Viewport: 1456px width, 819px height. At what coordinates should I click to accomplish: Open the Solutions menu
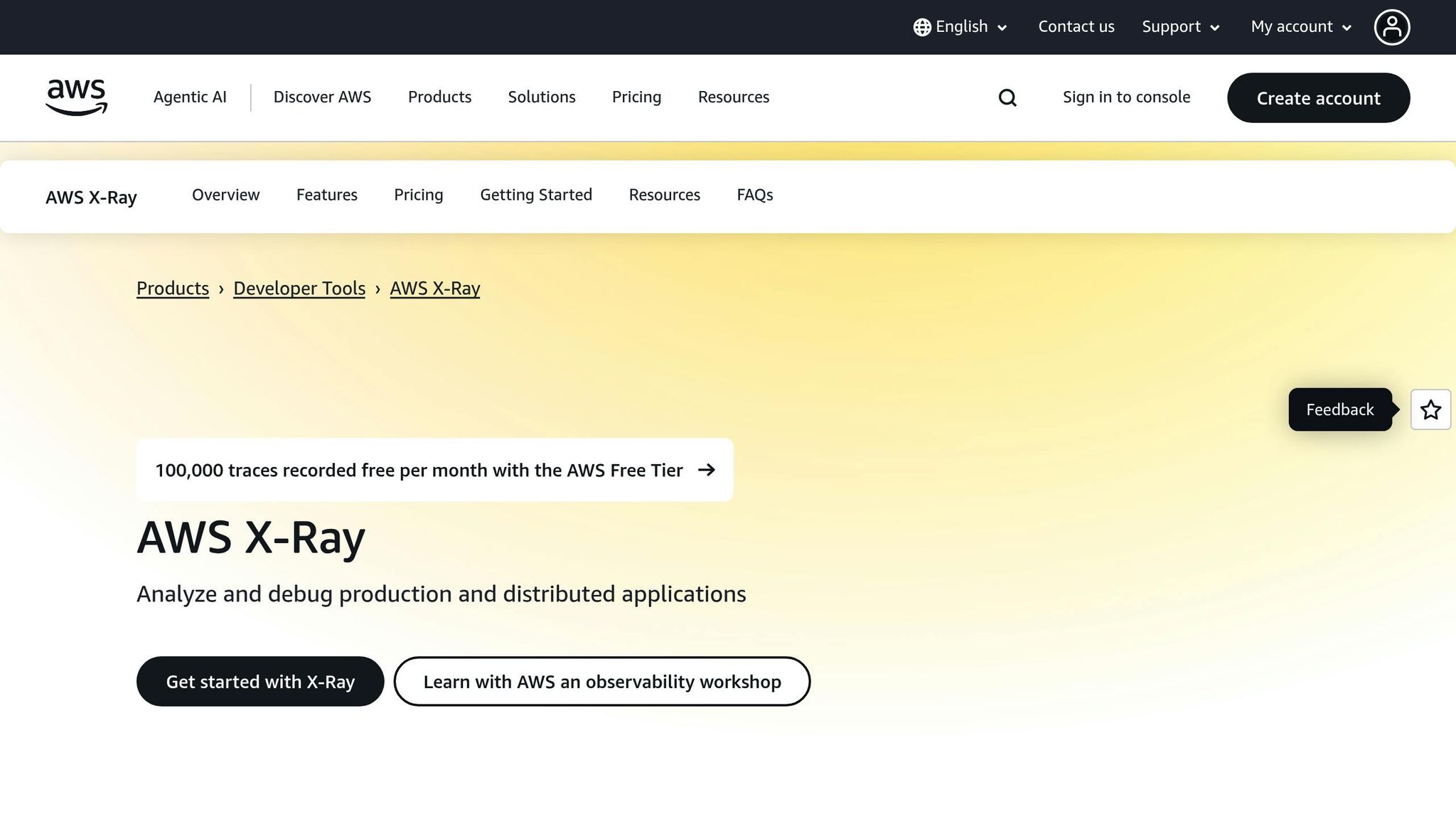click(541, 97)
